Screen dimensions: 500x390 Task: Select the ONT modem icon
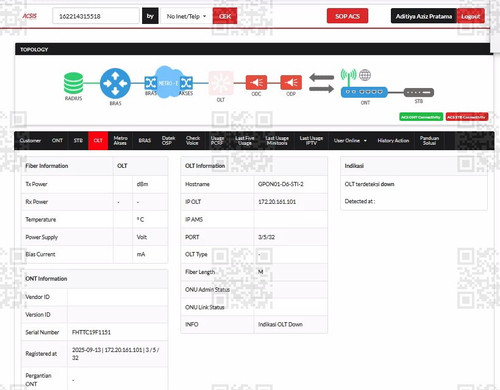[x=364, y=92]
